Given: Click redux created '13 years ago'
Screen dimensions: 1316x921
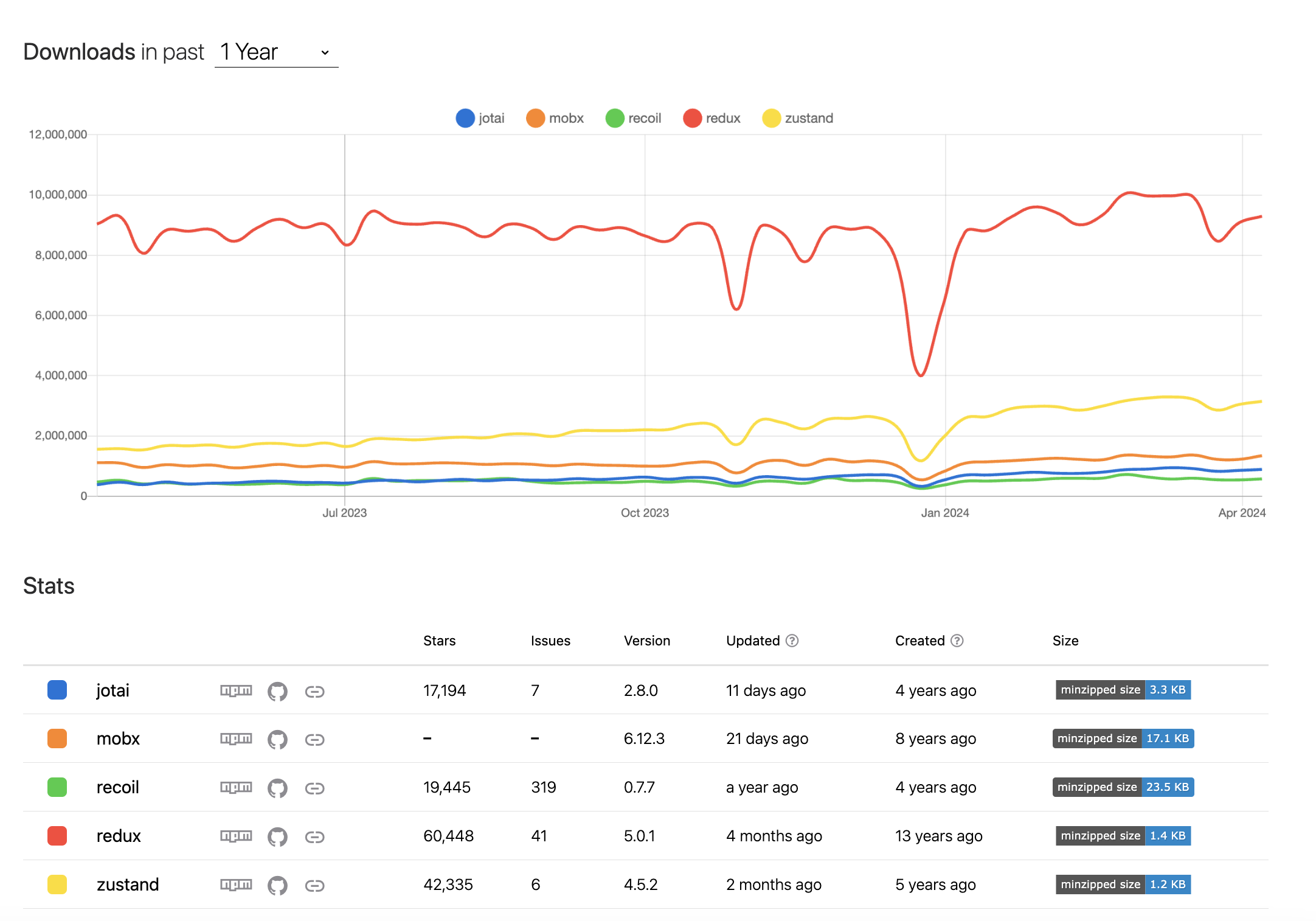Looking at the screenshot, I should tap(939, 836).
